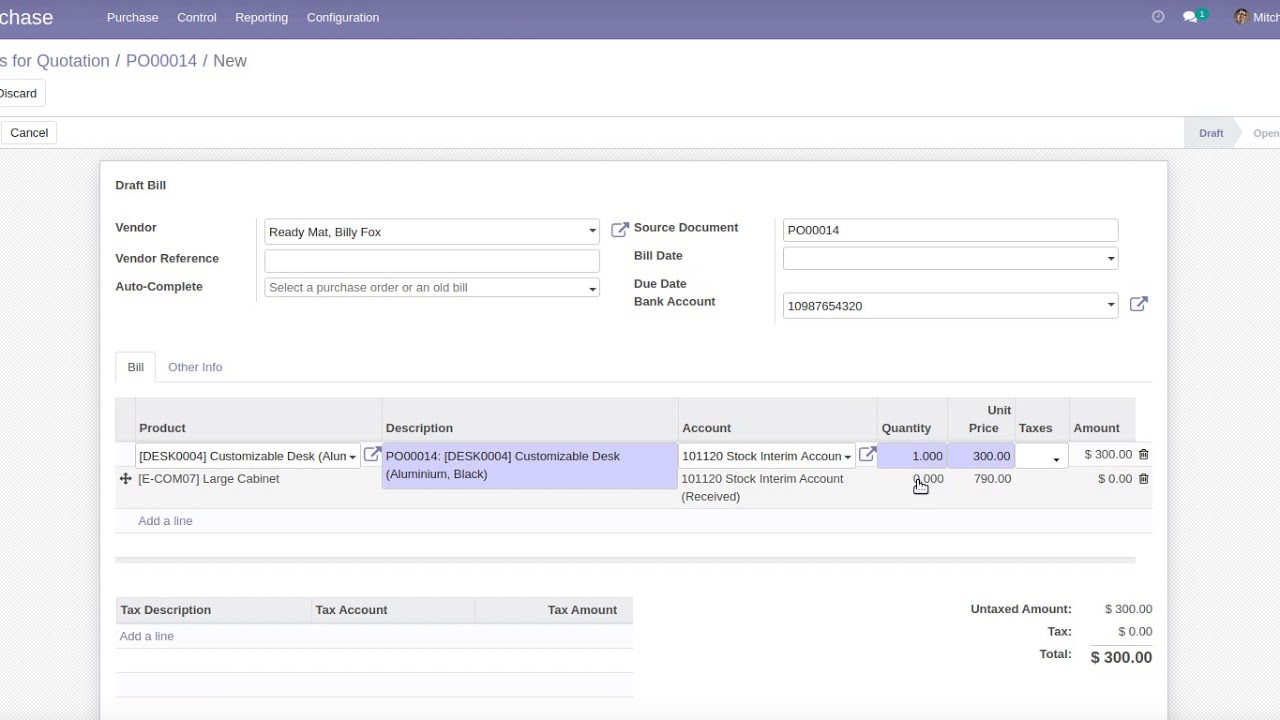The height and width of the screenshot is (720, 1280).
Task: Click the Untaxed Amount $ 300.00 value
Action: (1128, 609)
